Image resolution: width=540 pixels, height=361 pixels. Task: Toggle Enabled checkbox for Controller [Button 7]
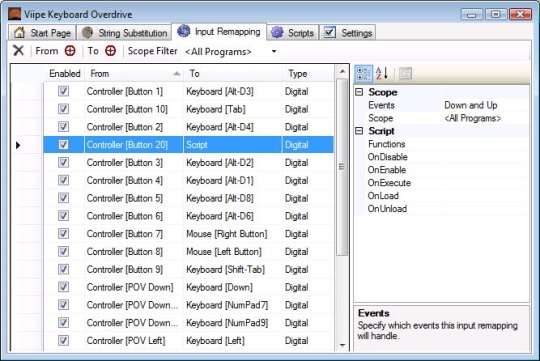63,234
